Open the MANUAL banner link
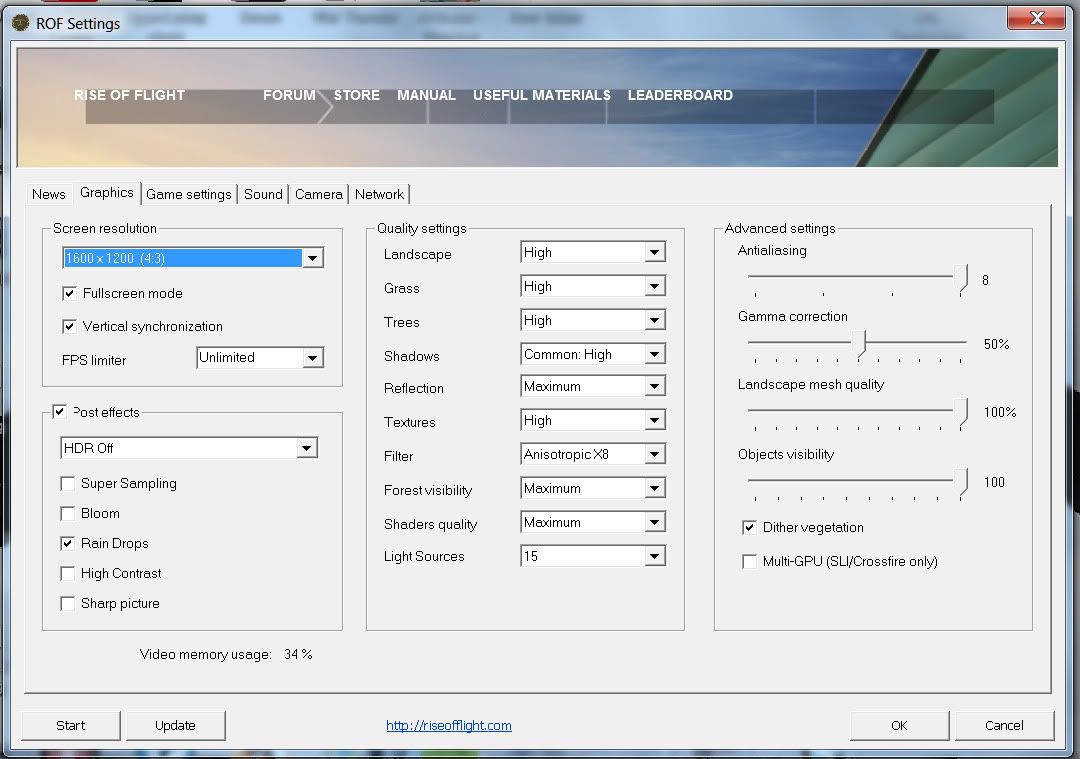Viewport: 1080px width, 759px height. [426, 95]
